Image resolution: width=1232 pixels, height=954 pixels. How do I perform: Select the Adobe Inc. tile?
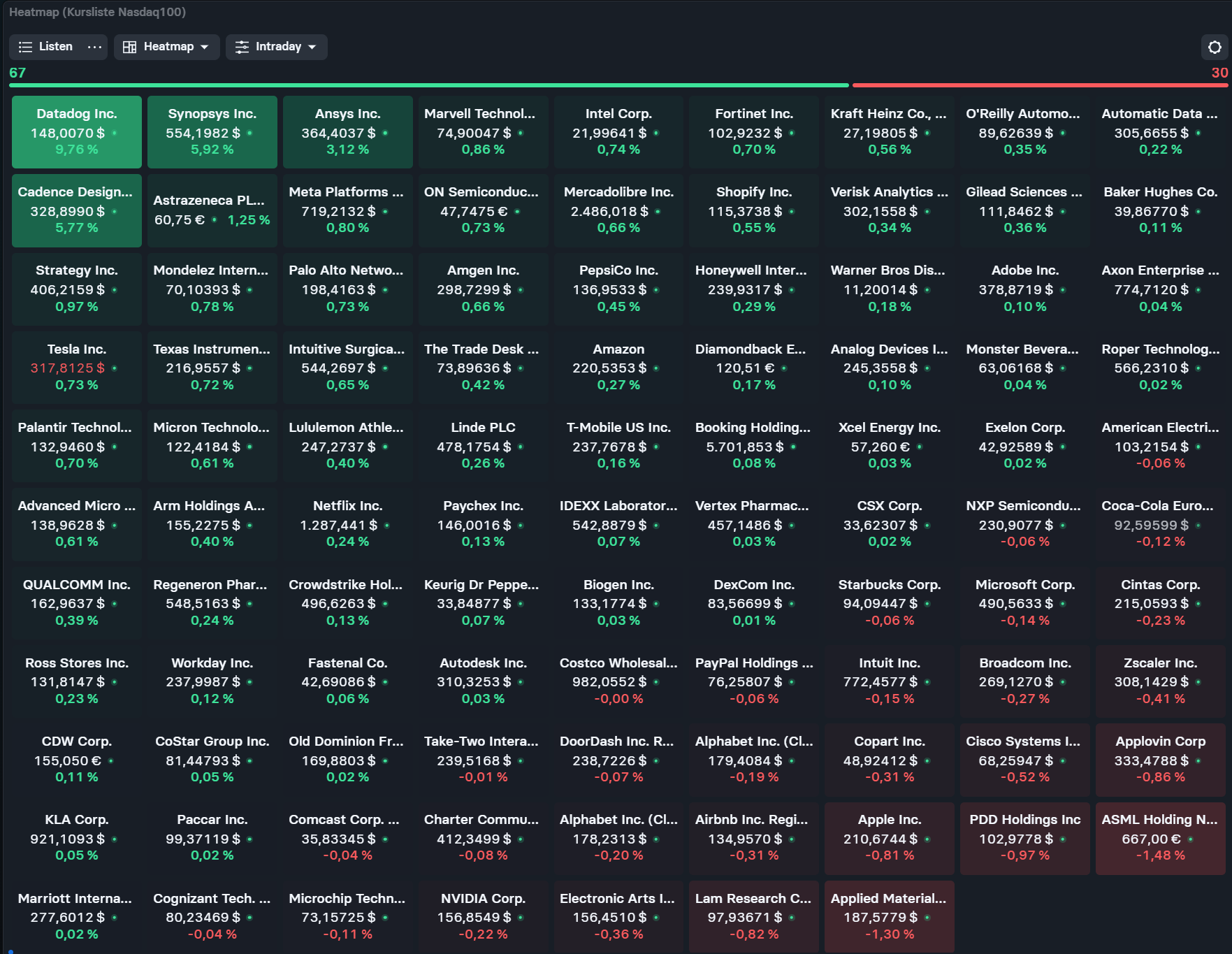(1025, 289)
